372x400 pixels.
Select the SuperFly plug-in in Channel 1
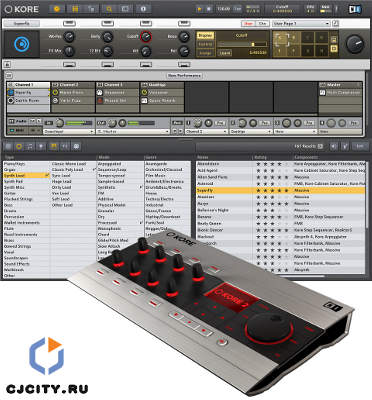28,92
